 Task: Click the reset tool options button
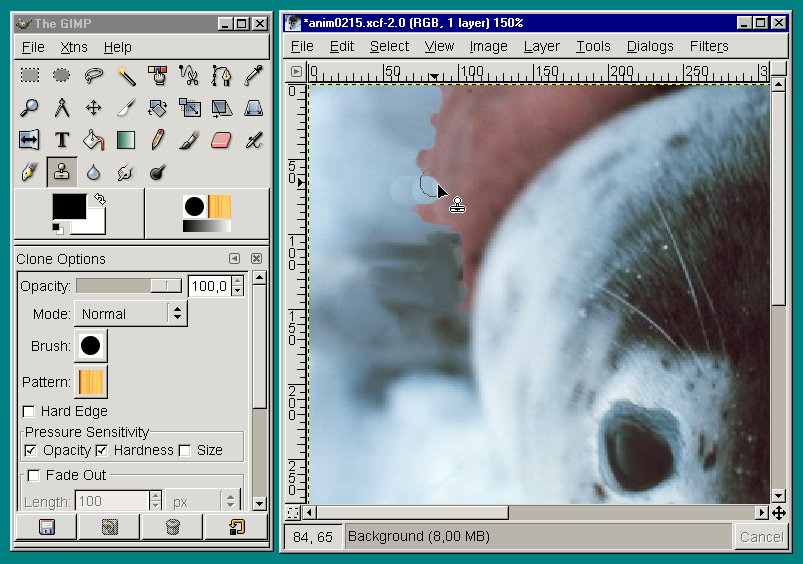236,527
